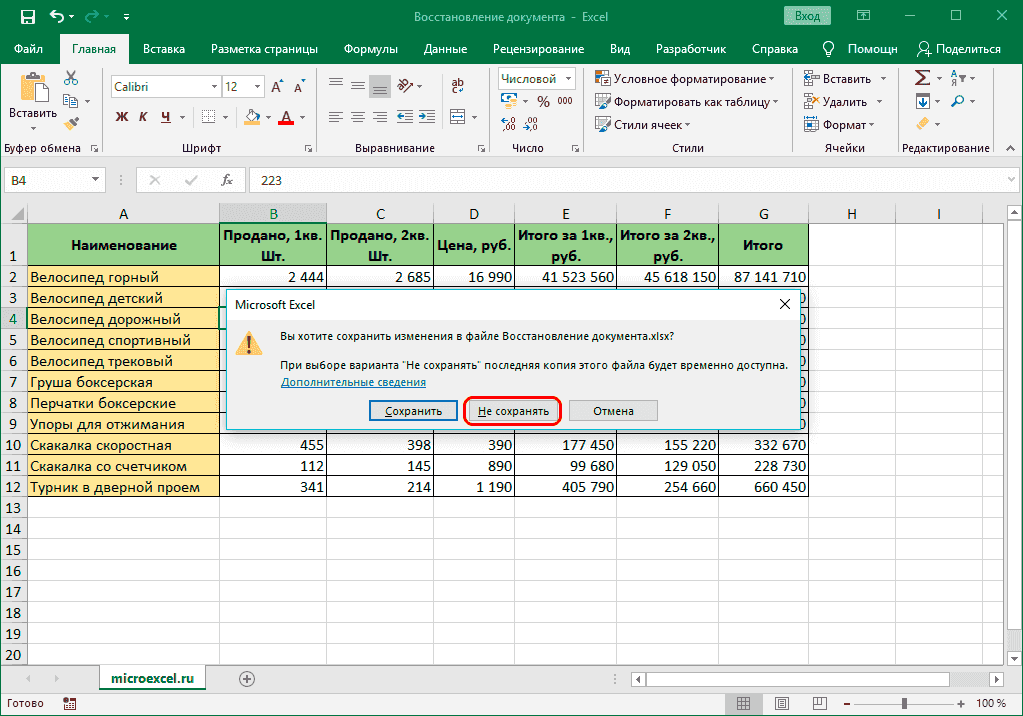Toggle bold formatting (Ж)
Image resolution: width=1023 pixels, height=716 pixels.
122,117
